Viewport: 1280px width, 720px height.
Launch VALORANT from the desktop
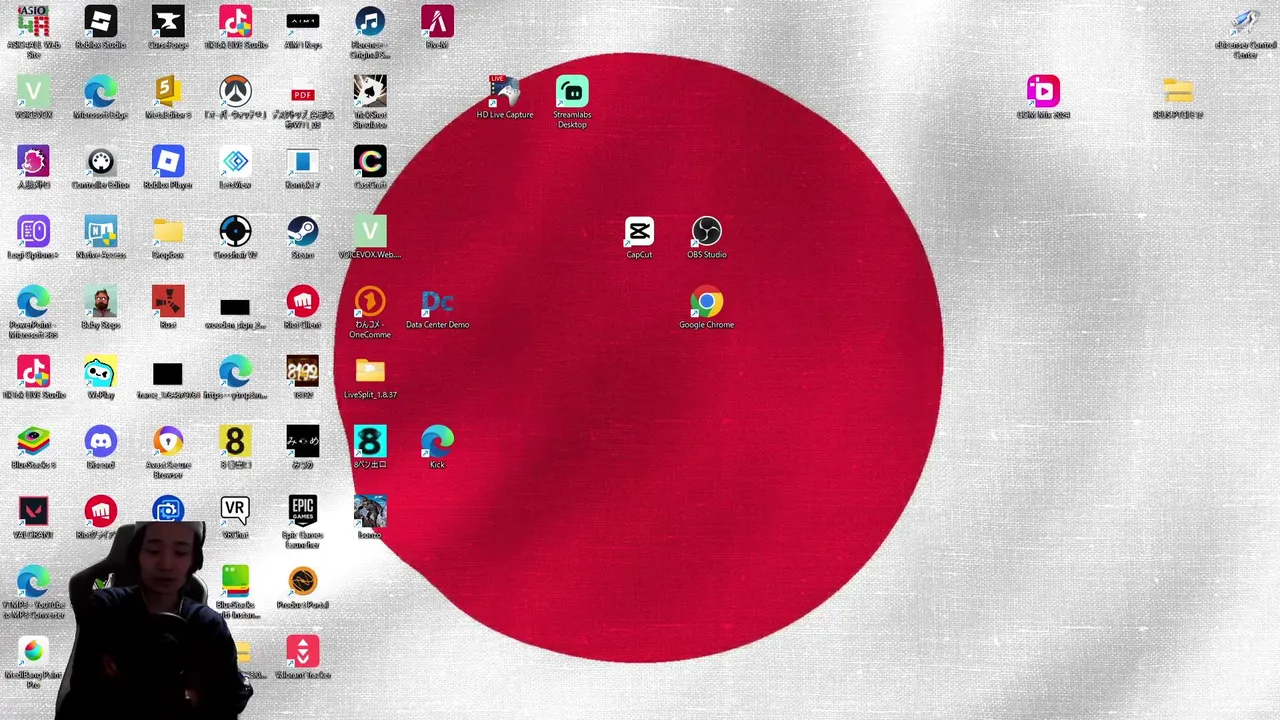coord(33,512)
